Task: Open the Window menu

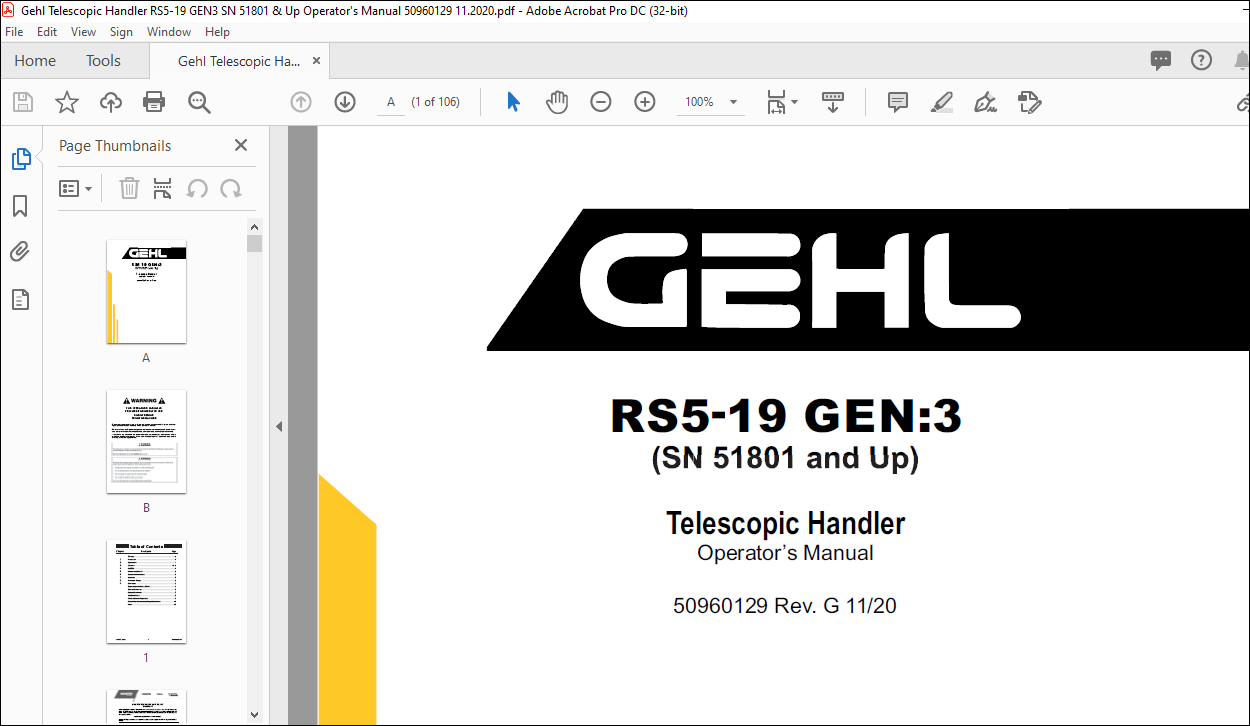Action: tap(169, 32)
